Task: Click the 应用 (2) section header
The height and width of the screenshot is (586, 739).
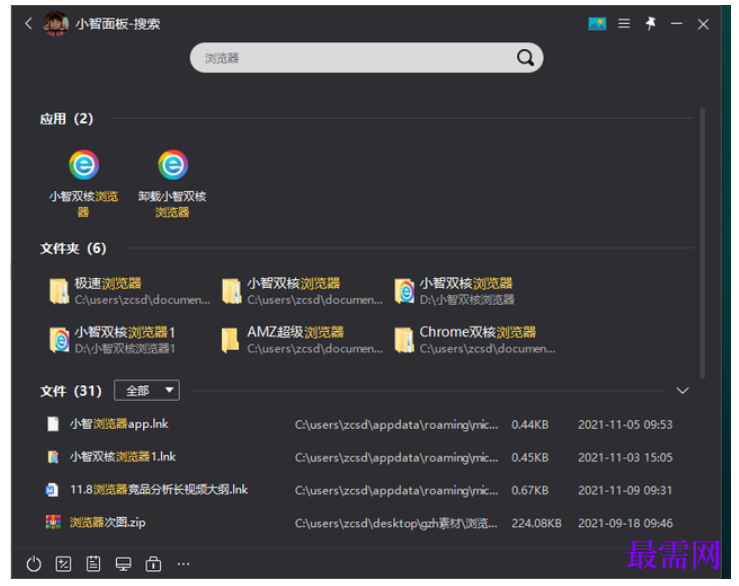Action: pos(66,119)
